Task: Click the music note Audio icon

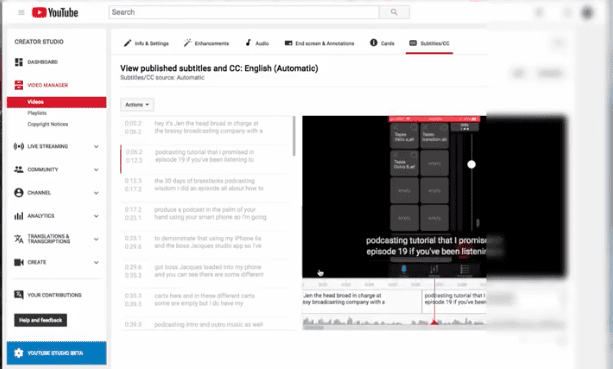Action: (248, 43)
